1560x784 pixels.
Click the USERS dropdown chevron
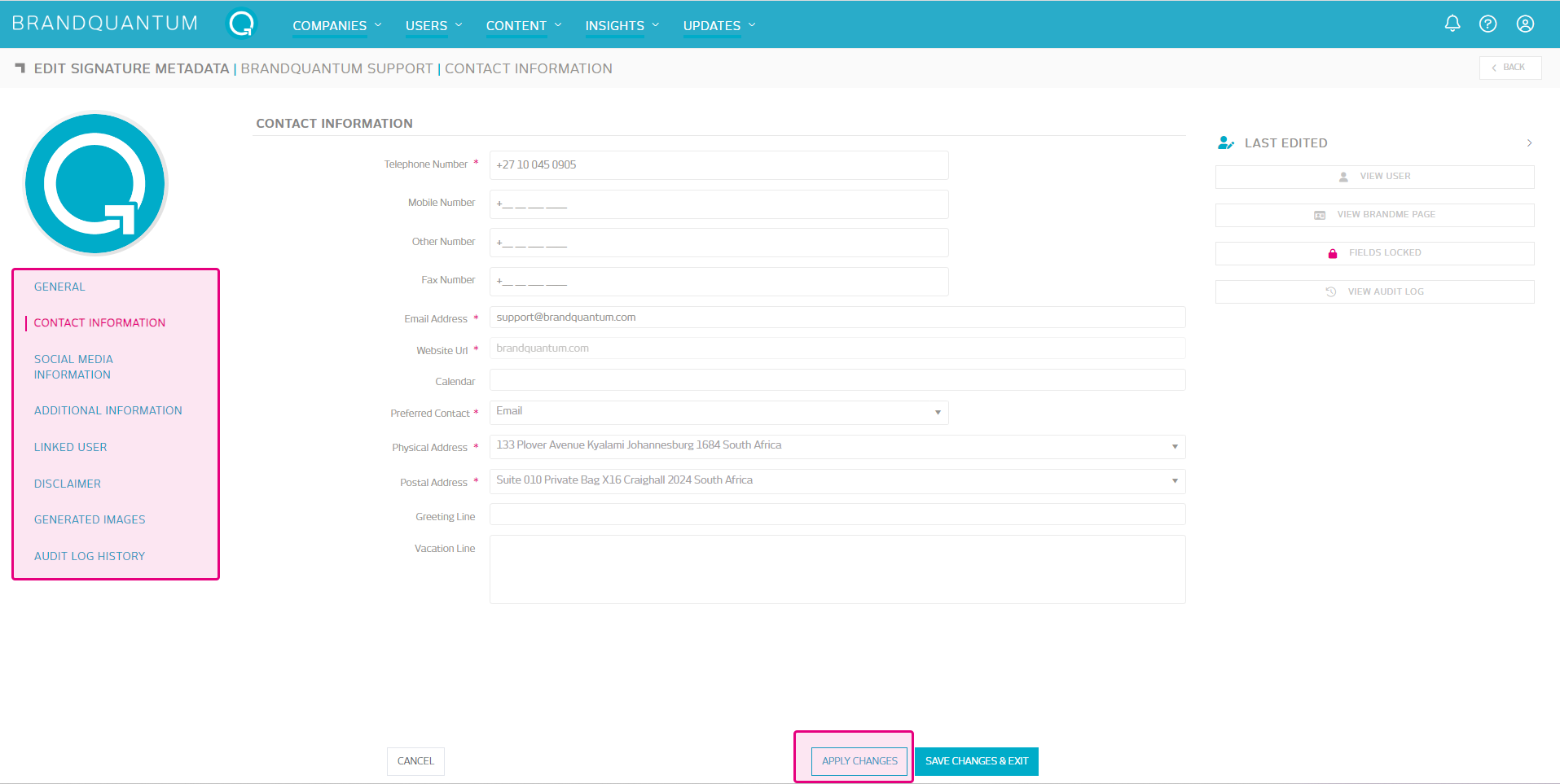pyautogui.click(x=459, y=25)
